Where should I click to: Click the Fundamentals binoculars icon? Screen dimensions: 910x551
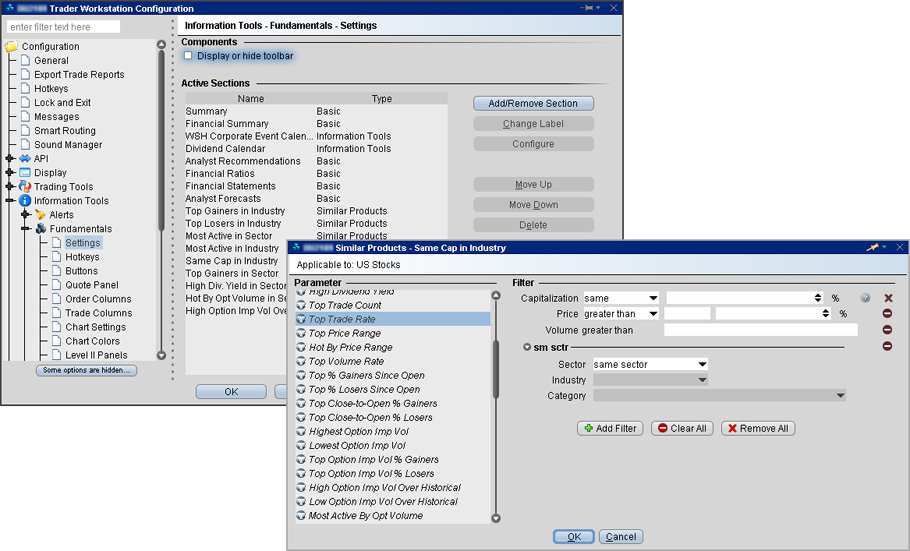(41, 229)
